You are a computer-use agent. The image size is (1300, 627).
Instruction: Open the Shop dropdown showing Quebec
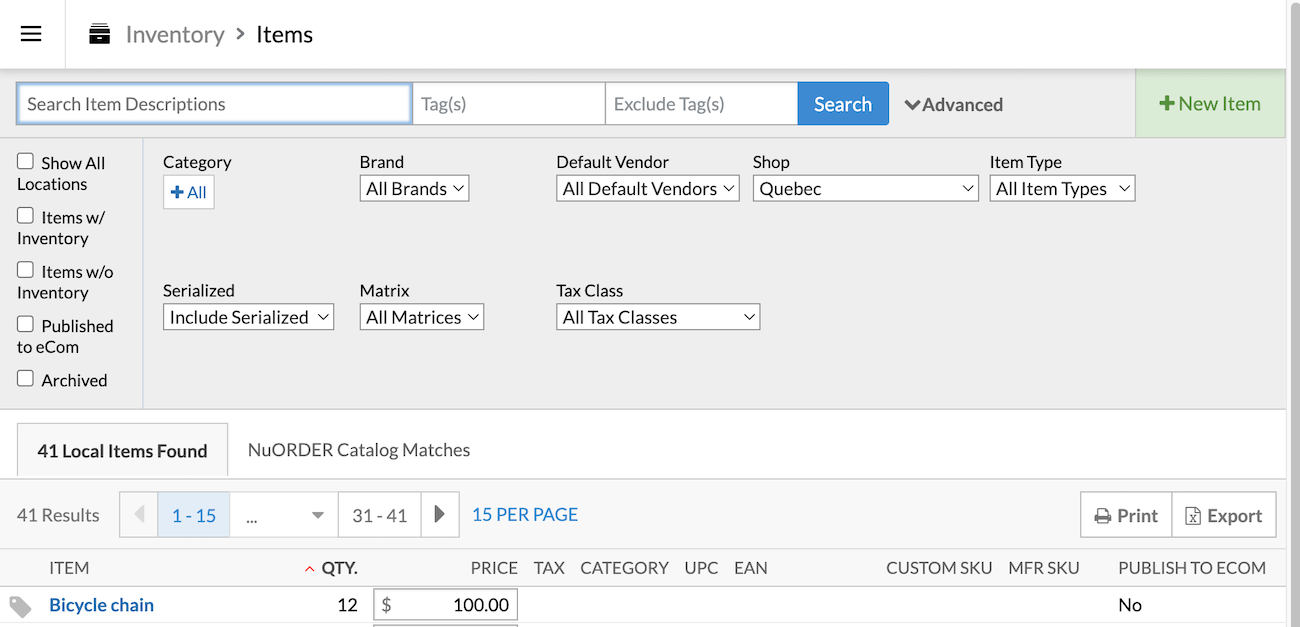coord(866,188)
